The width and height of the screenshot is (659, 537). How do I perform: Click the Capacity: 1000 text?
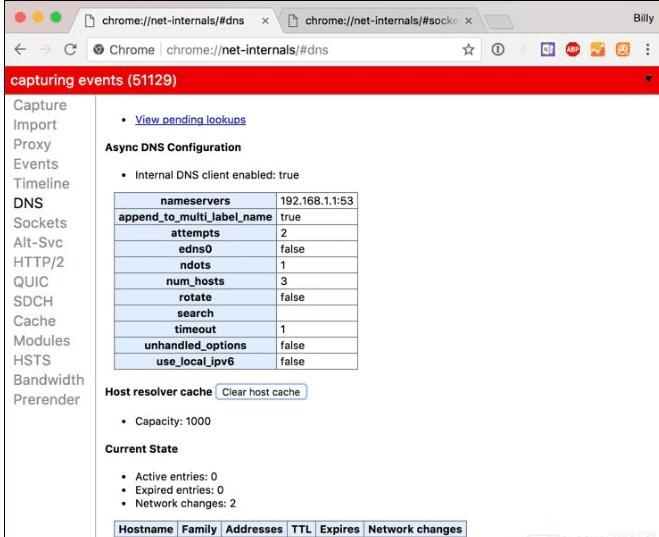(x=173, y=421)
